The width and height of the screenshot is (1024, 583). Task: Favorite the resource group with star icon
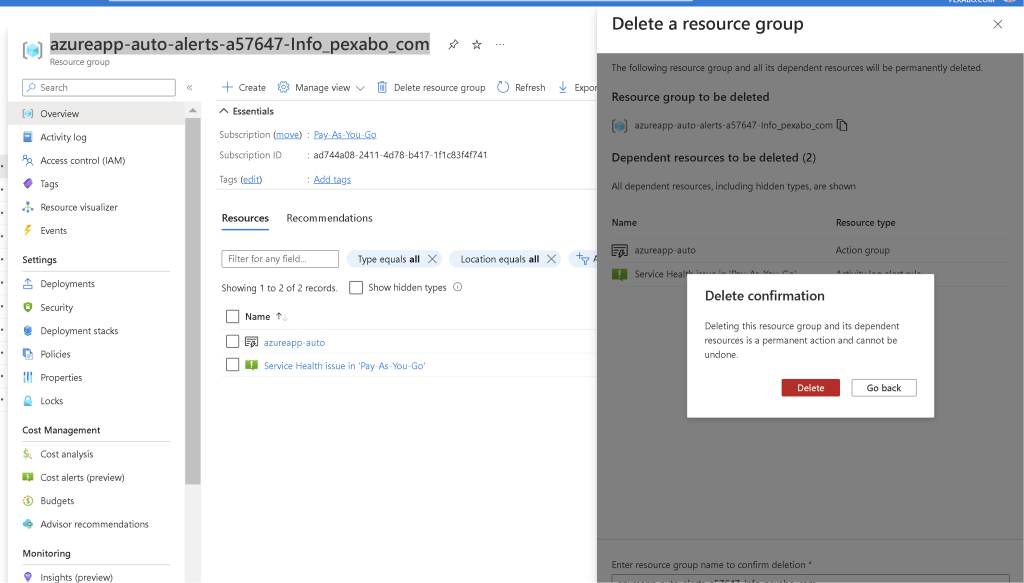[x=477, y=44]
